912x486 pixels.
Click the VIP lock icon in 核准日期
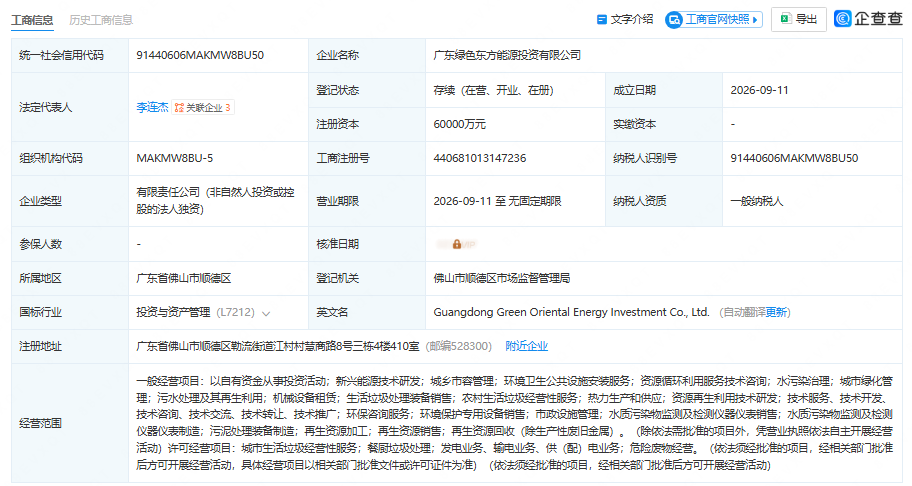click(457, 244)
